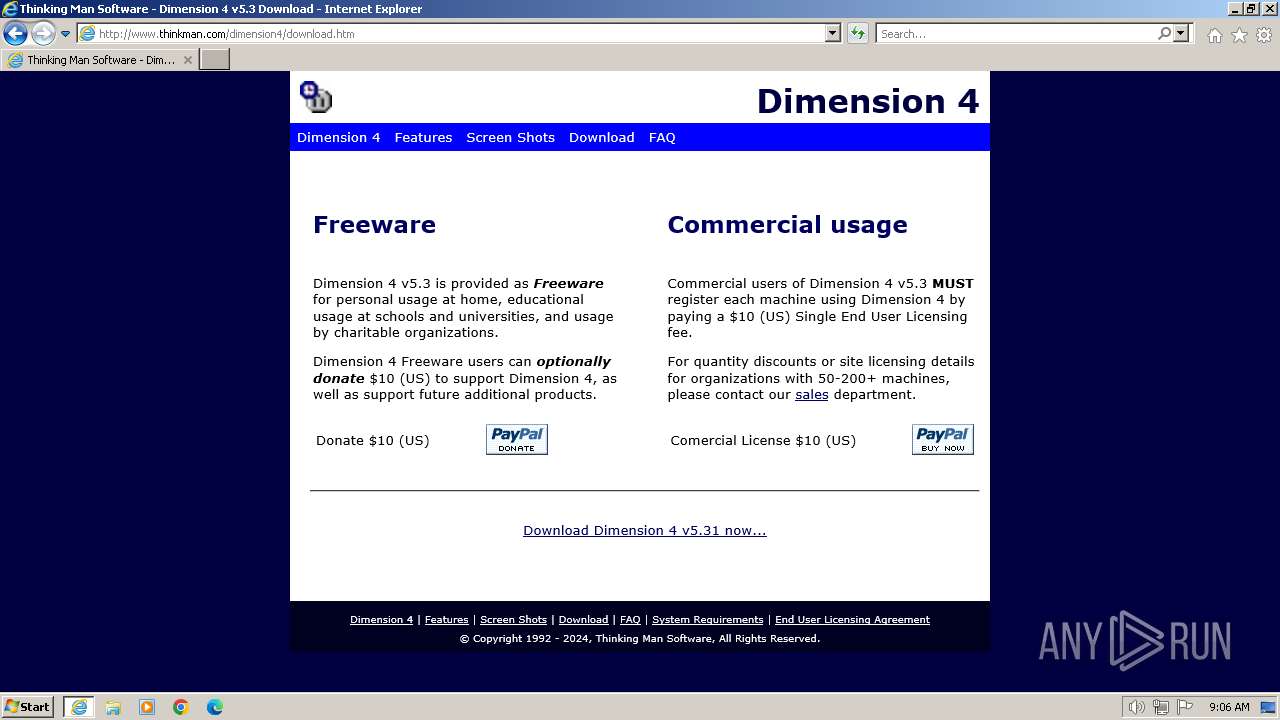Open FAQ in blue nav bar
This screenshot has height=720, width=1280.
(x=662, y=137)
